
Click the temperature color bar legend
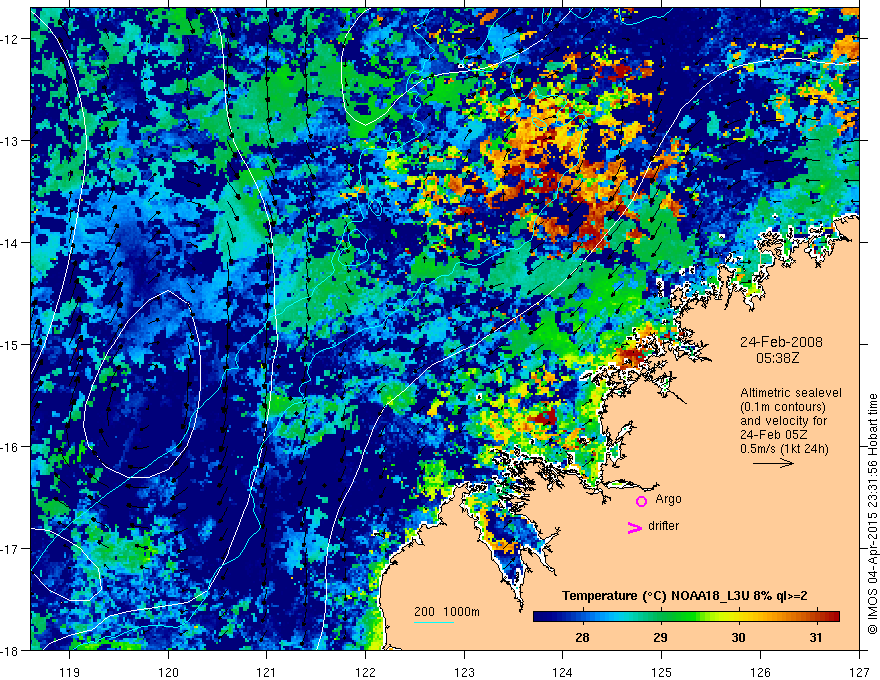[x=686, y=616]
